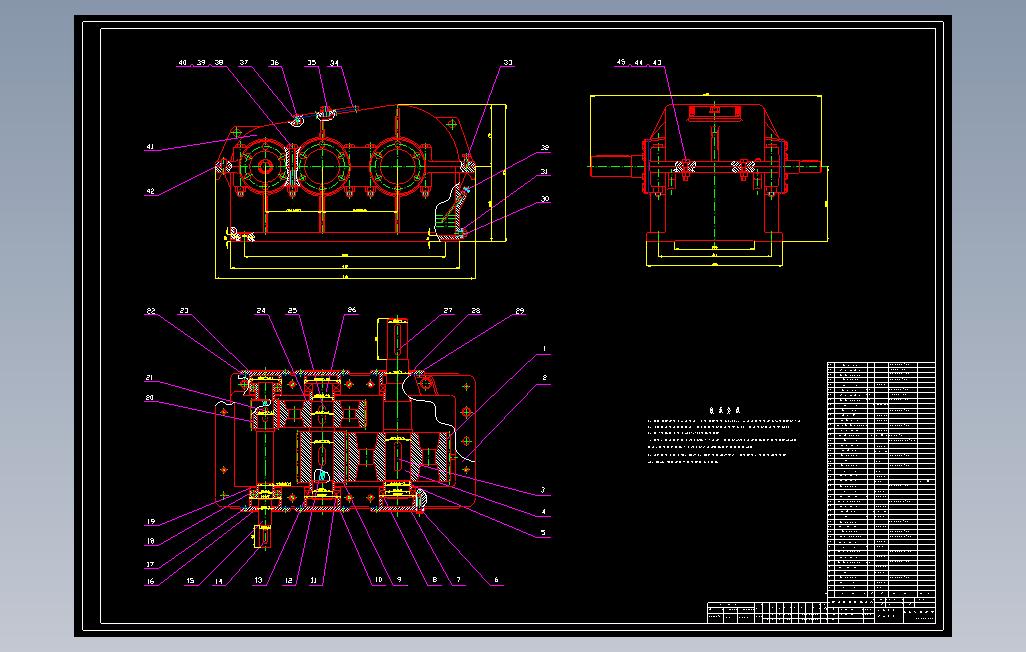Click part callout number 15
Screen dimensions: 1026x652
(190, 581)
